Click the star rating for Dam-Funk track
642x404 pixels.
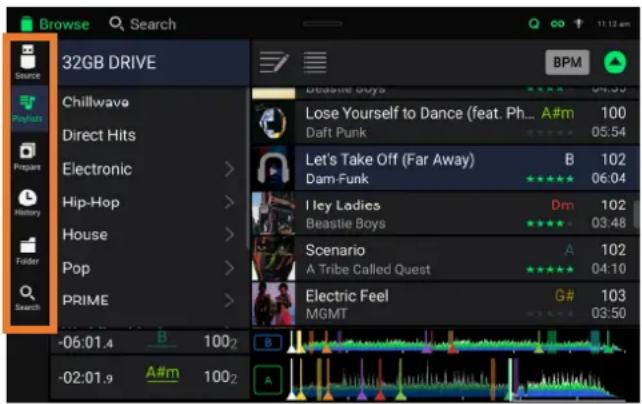pyautogui.click(x=550, y=179)
